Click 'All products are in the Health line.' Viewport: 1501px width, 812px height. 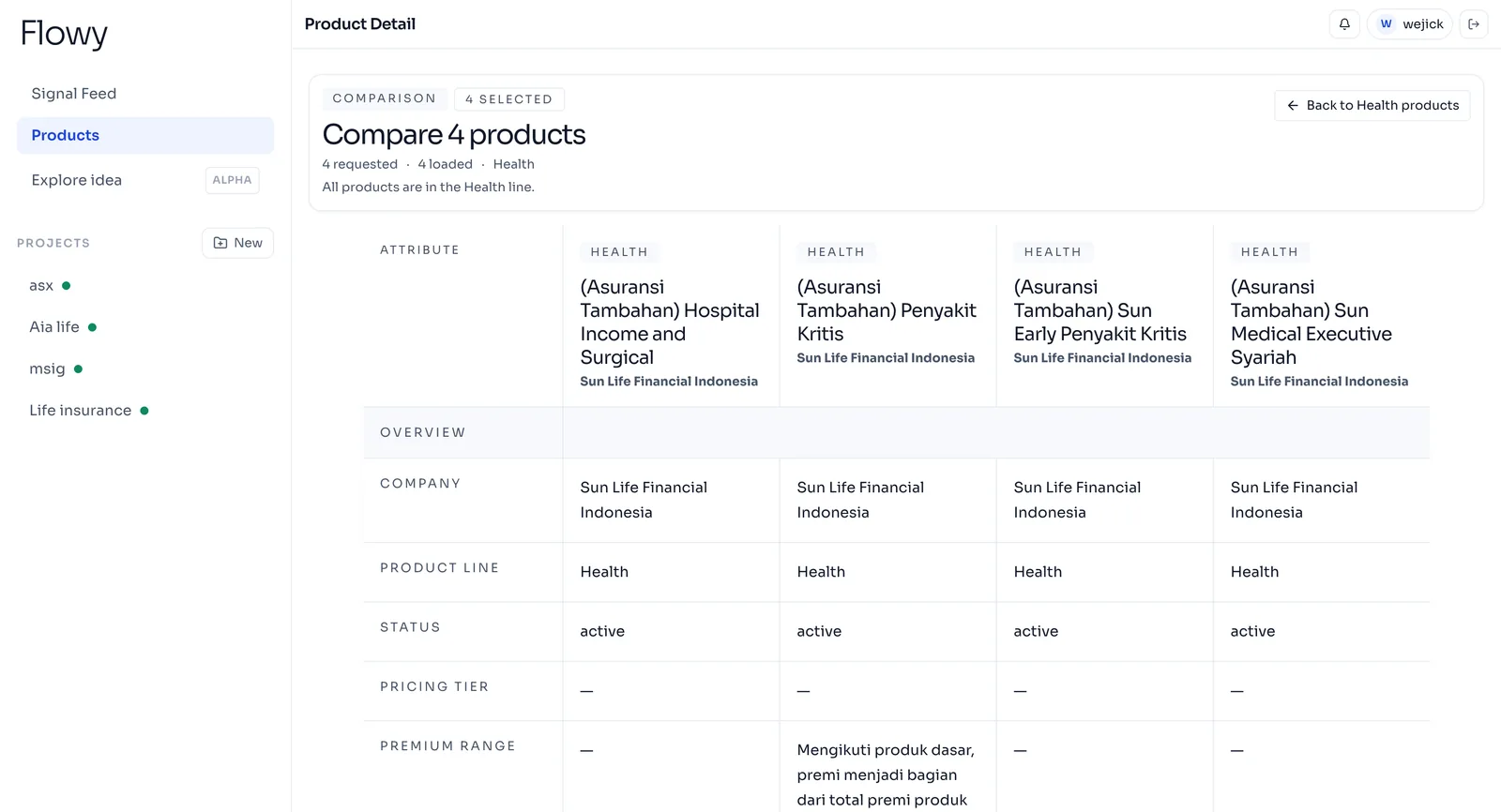(x=429, y=188)
